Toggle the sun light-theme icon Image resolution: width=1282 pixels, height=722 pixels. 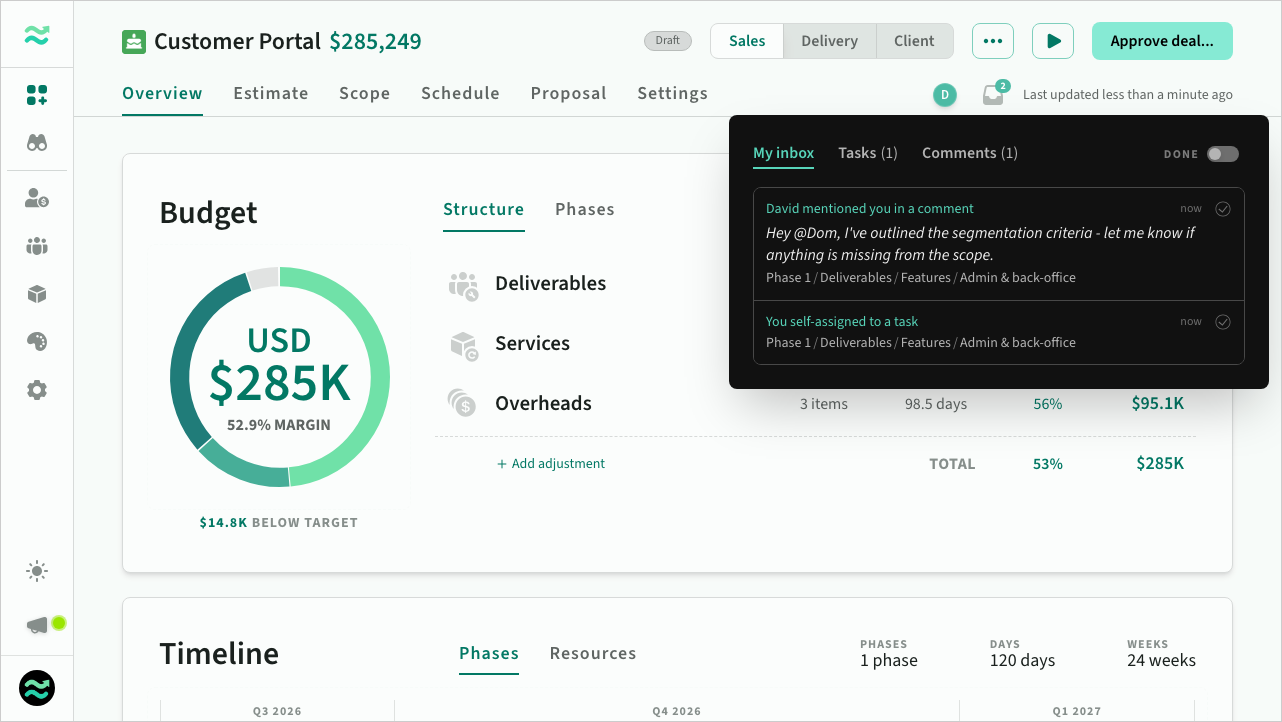click(x=37, y=572)
